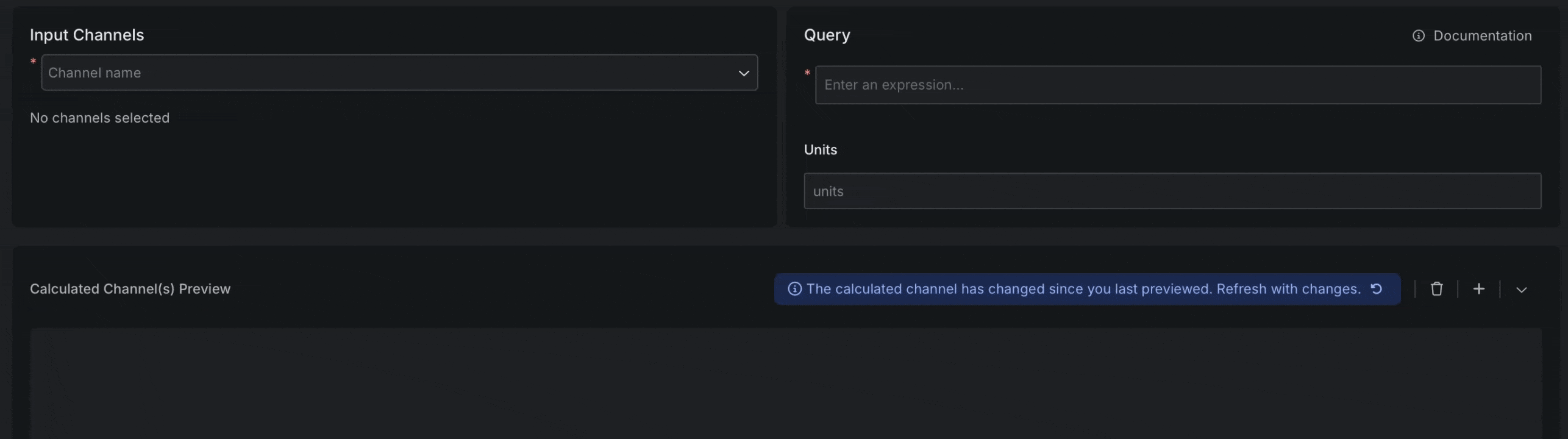1568x439 pixels.
Task: Open the Channel name dropdown
Action: pyautogui.click(x=399, y=73)
